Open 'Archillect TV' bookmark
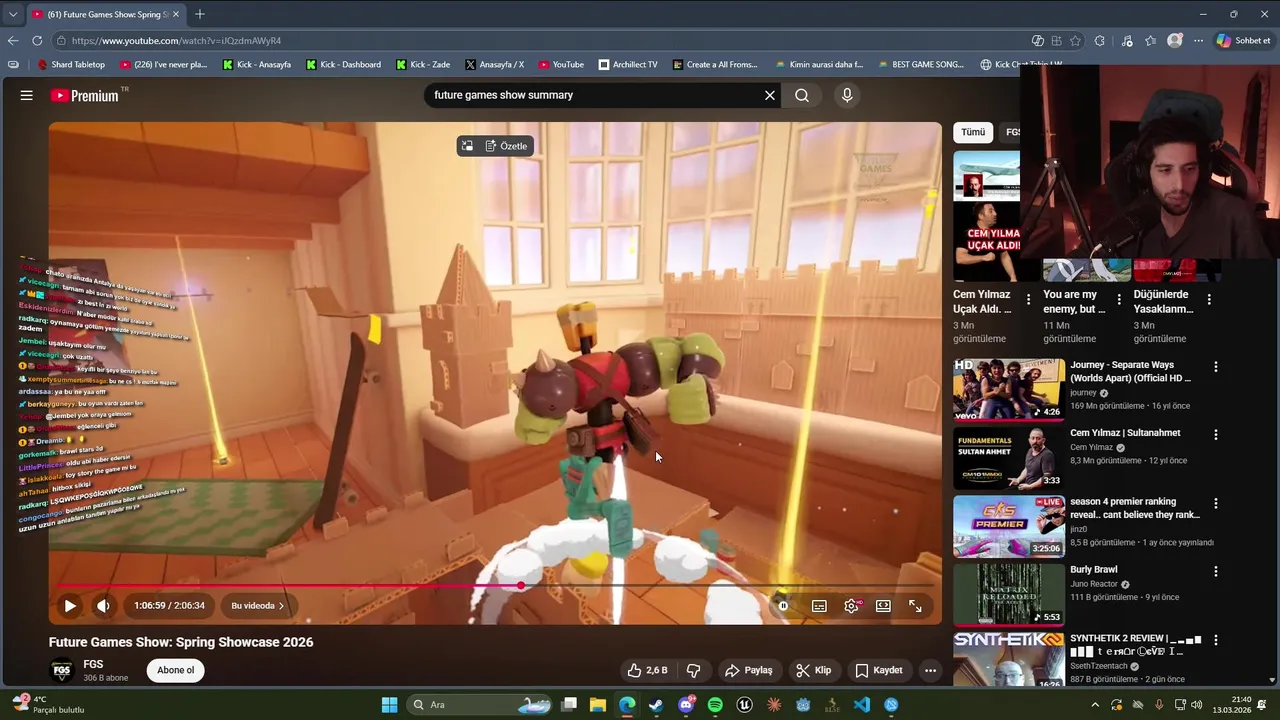Viewport: 1280px width, 720px height. [x=628, y=64]
